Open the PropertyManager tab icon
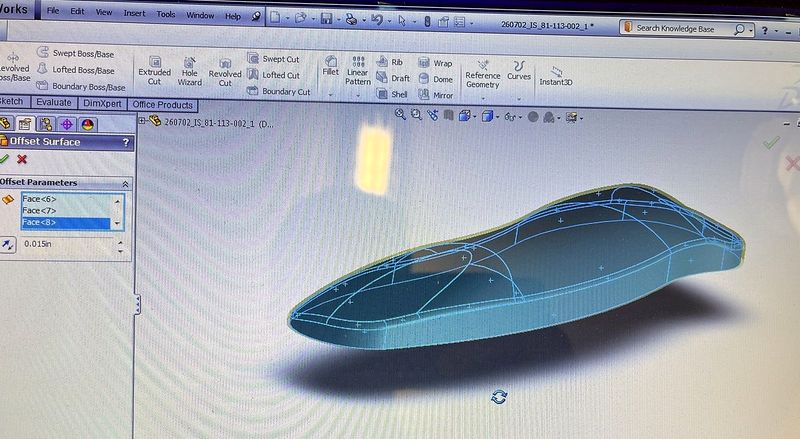The height and width of the screenshot is (439, 800). click(x=24, y=124)
